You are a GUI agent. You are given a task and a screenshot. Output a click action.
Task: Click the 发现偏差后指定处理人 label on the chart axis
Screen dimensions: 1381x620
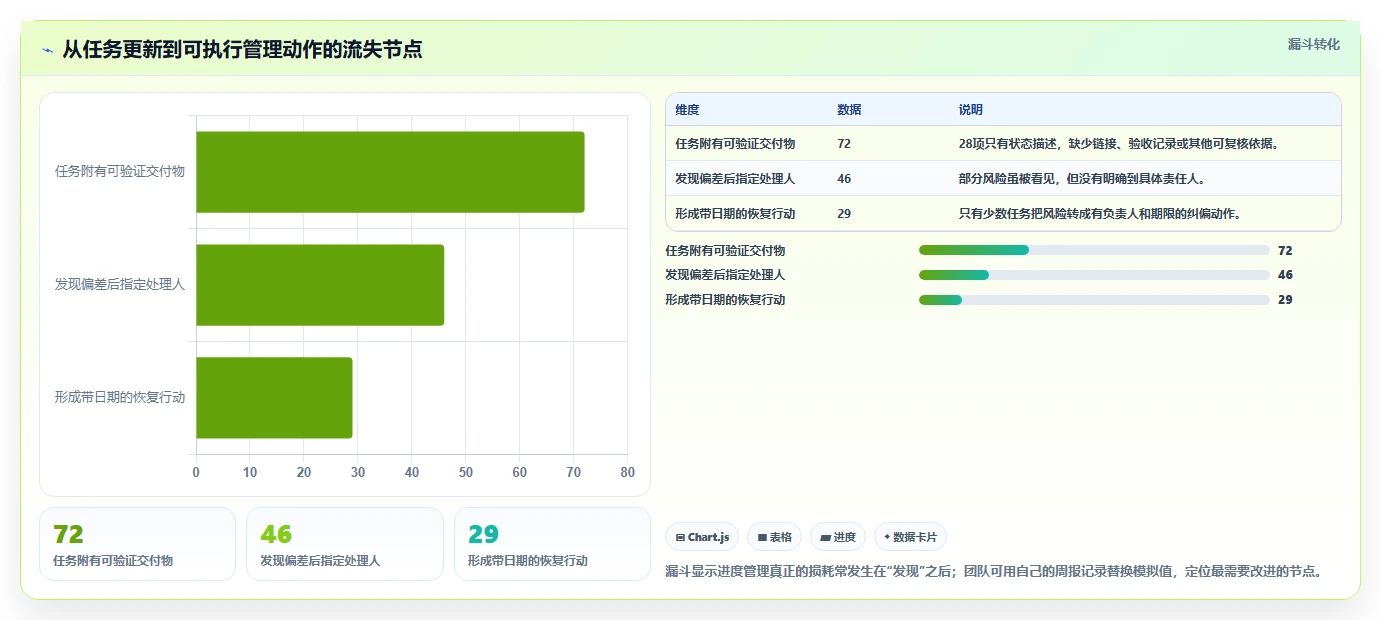[120, 284]
